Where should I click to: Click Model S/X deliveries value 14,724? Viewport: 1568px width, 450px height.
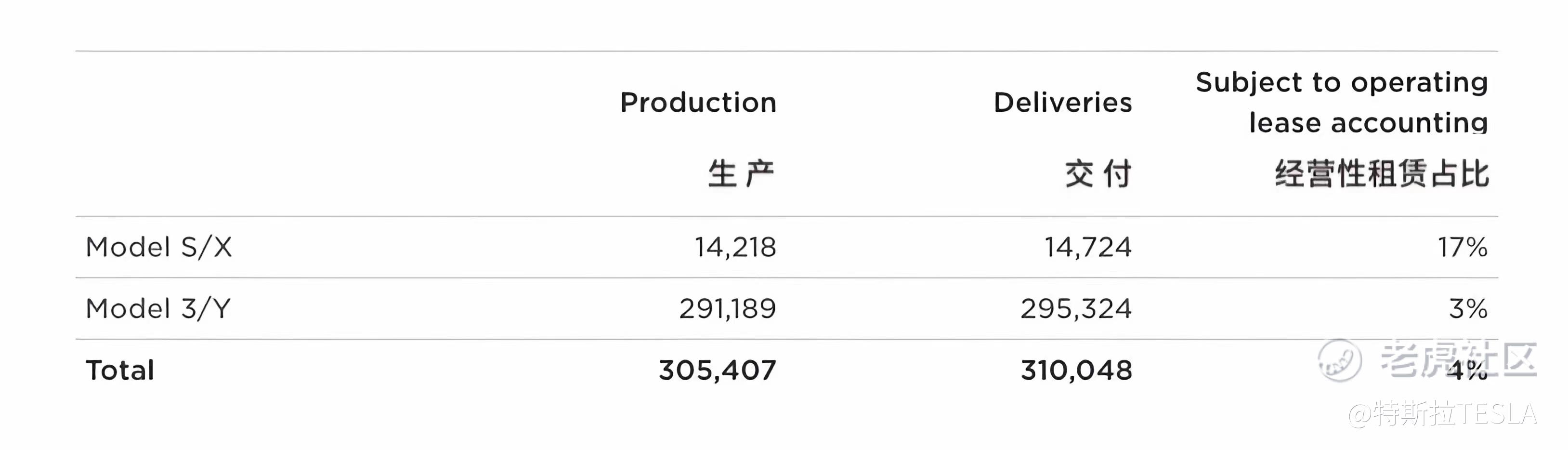tap(1088, 247)
